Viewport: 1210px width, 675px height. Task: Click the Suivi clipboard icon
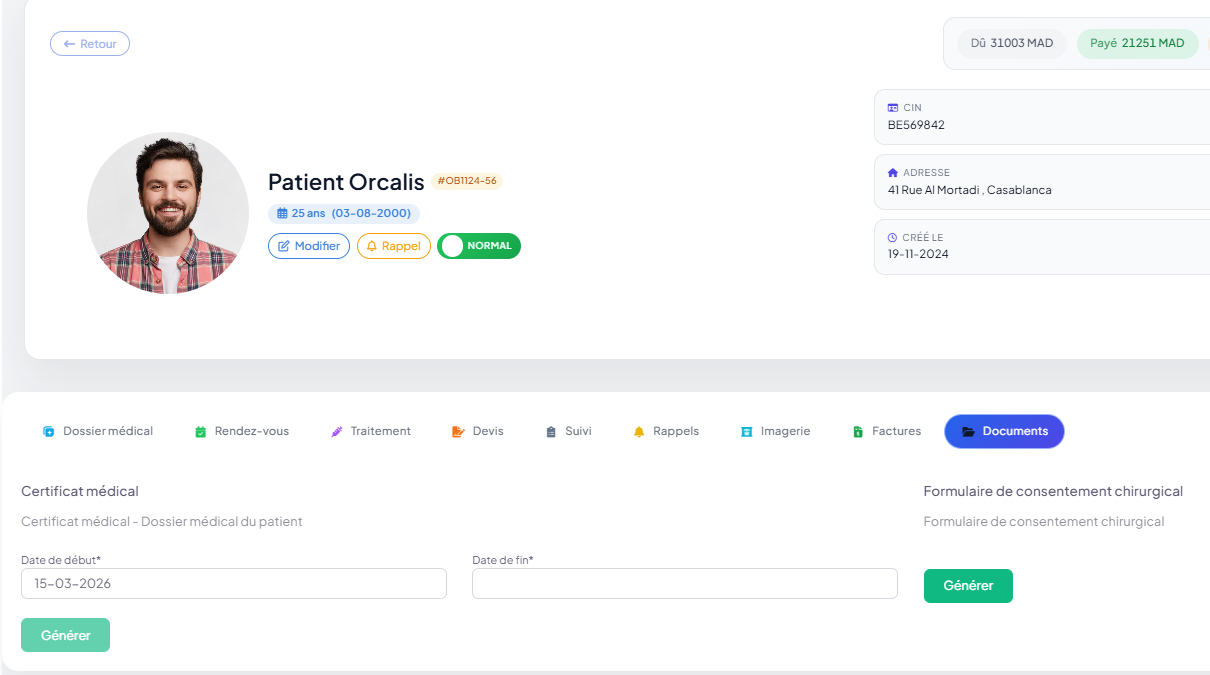point(550,432)
